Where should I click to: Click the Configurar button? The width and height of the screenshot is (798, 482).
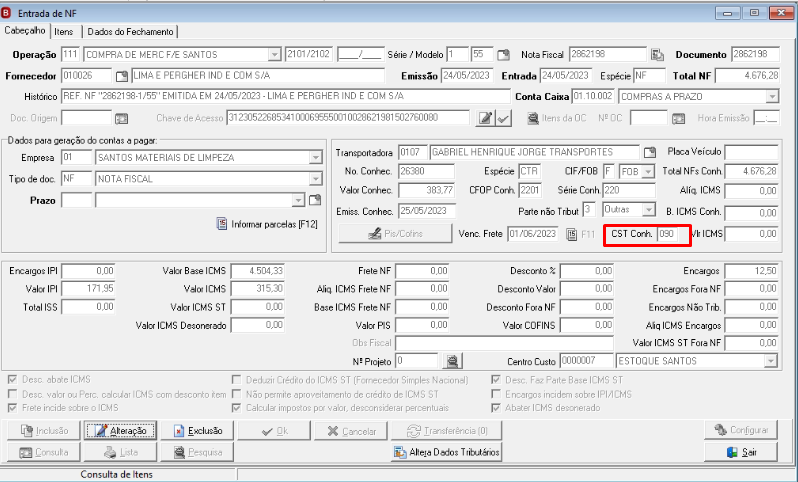tap(740, 430)
